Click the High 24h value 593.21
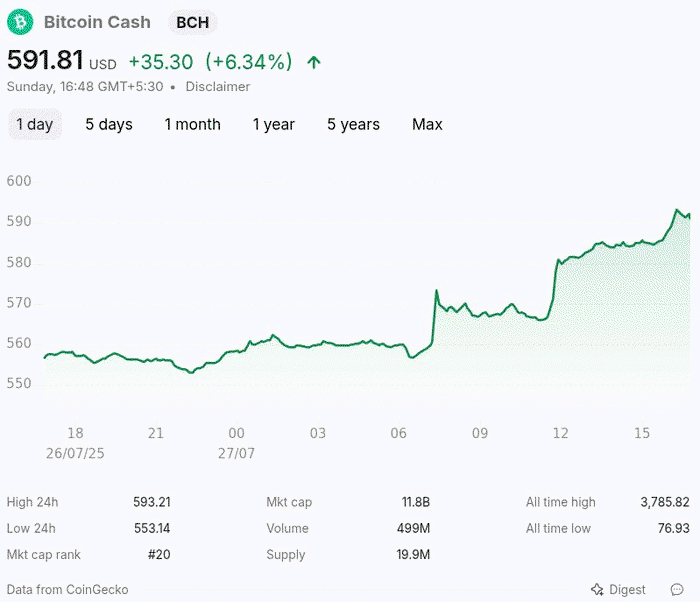This screenshot has width=700, height=602. click(x=152, y=502)
